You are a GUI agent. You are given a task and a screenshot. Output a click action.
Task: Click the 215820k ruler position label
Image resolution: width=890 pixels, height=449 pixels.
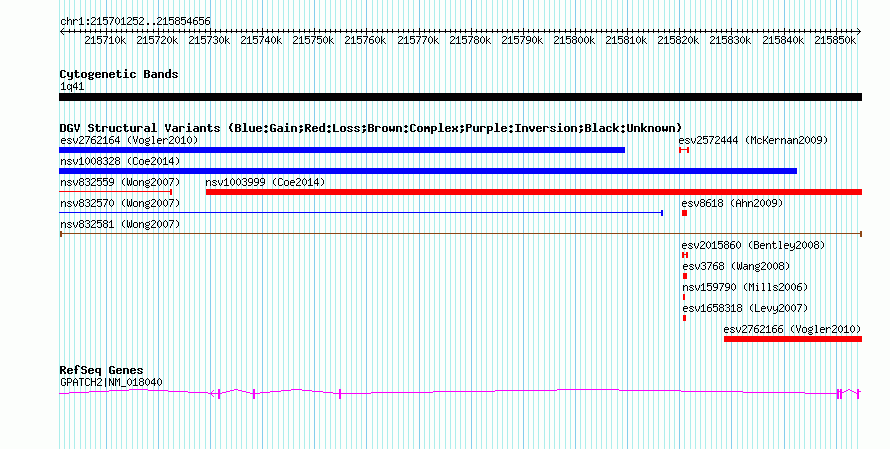point(678,40)
